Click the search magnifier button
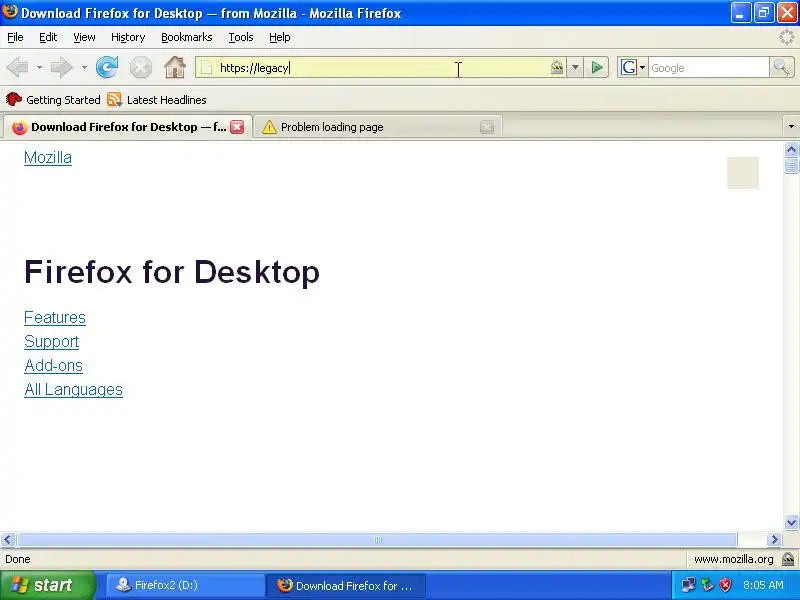 [781, 67]
